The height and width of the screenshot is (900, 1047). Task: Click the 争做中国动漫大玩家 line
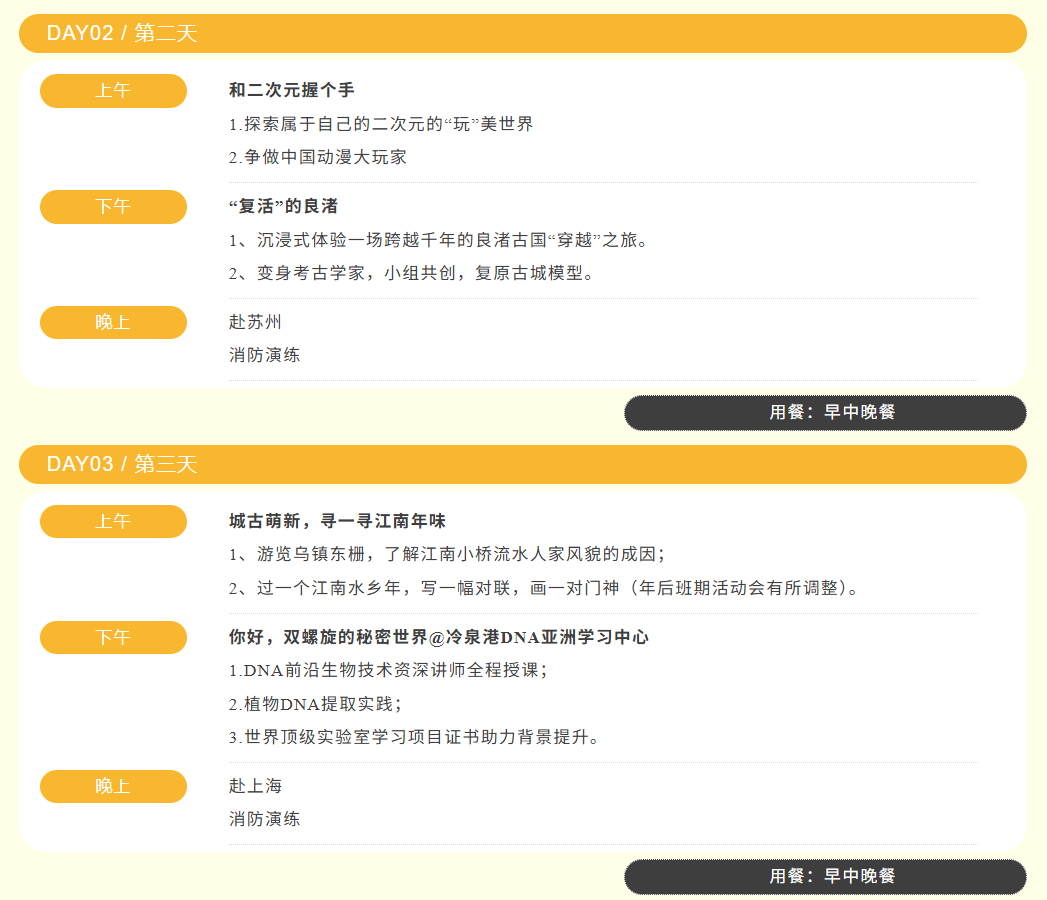coord(318,157)
